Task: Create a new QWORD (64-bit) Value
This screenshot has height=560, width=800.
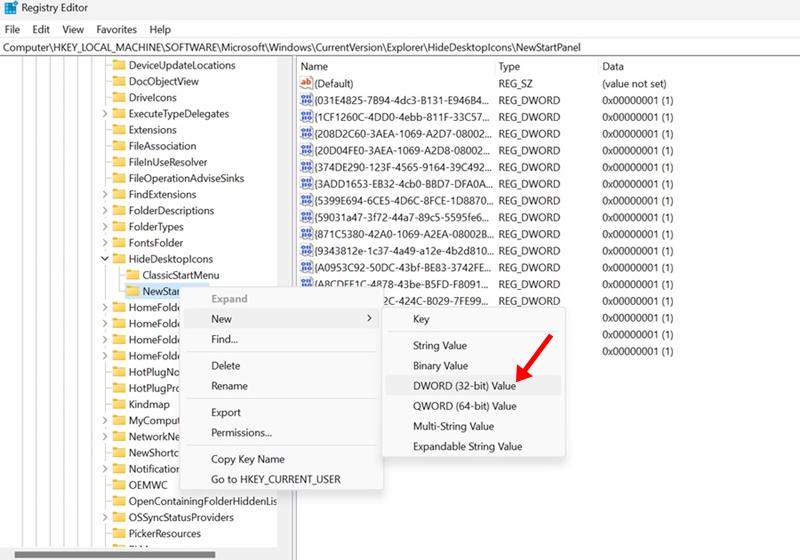Action: point(473,406)
